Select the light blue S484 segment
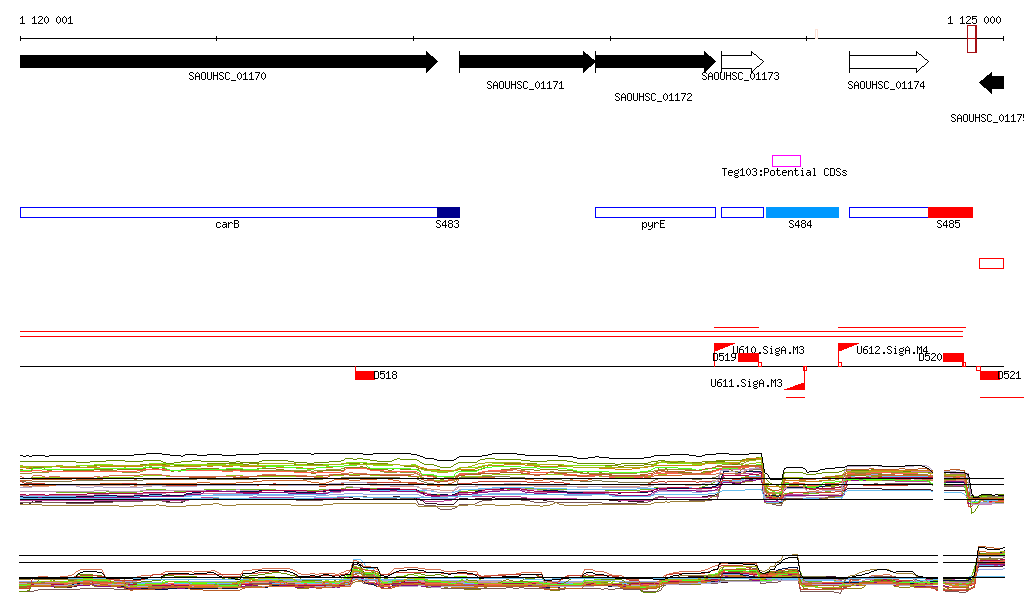 pyautogui.click(x=802, y=212)
